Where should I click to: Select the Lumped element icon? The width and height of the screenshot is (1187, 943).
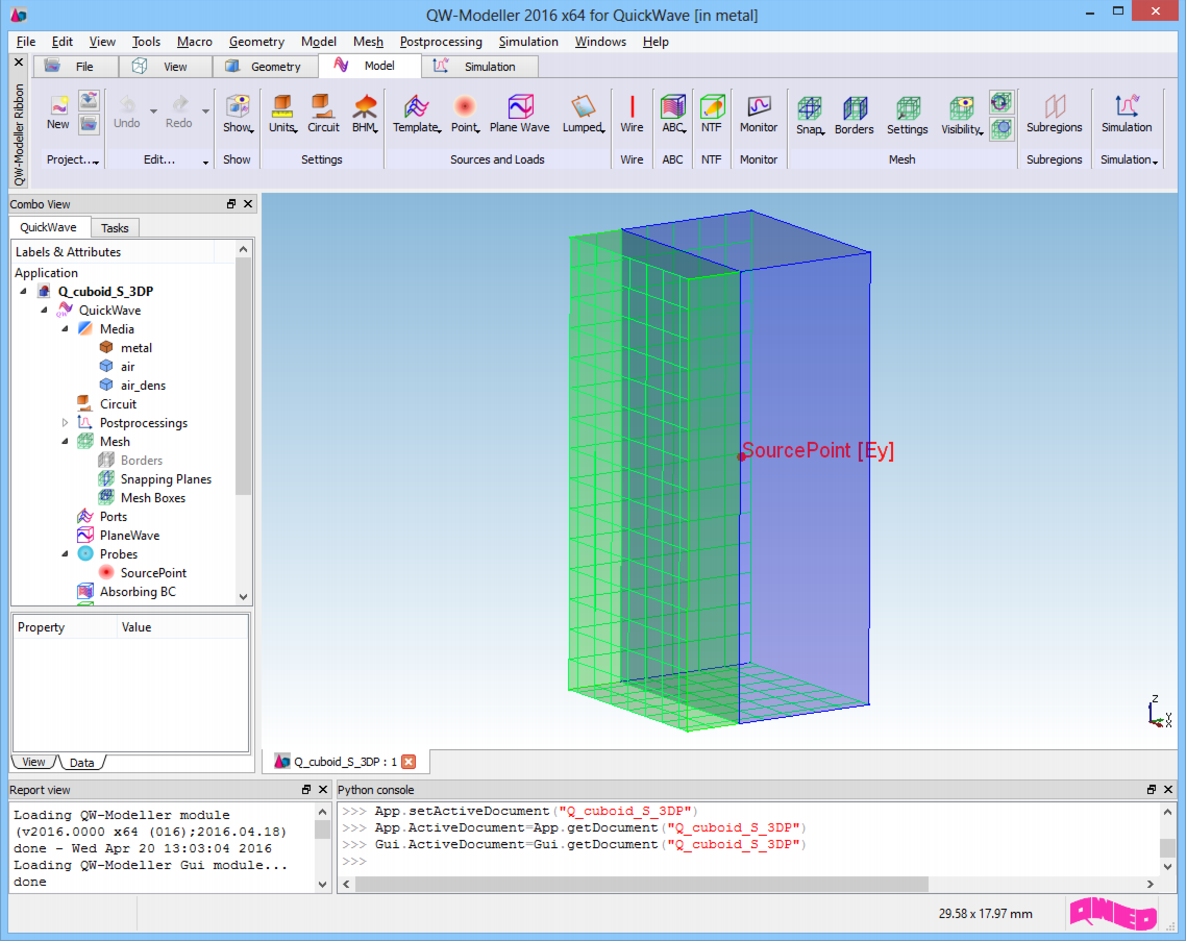tap(583, 114)
